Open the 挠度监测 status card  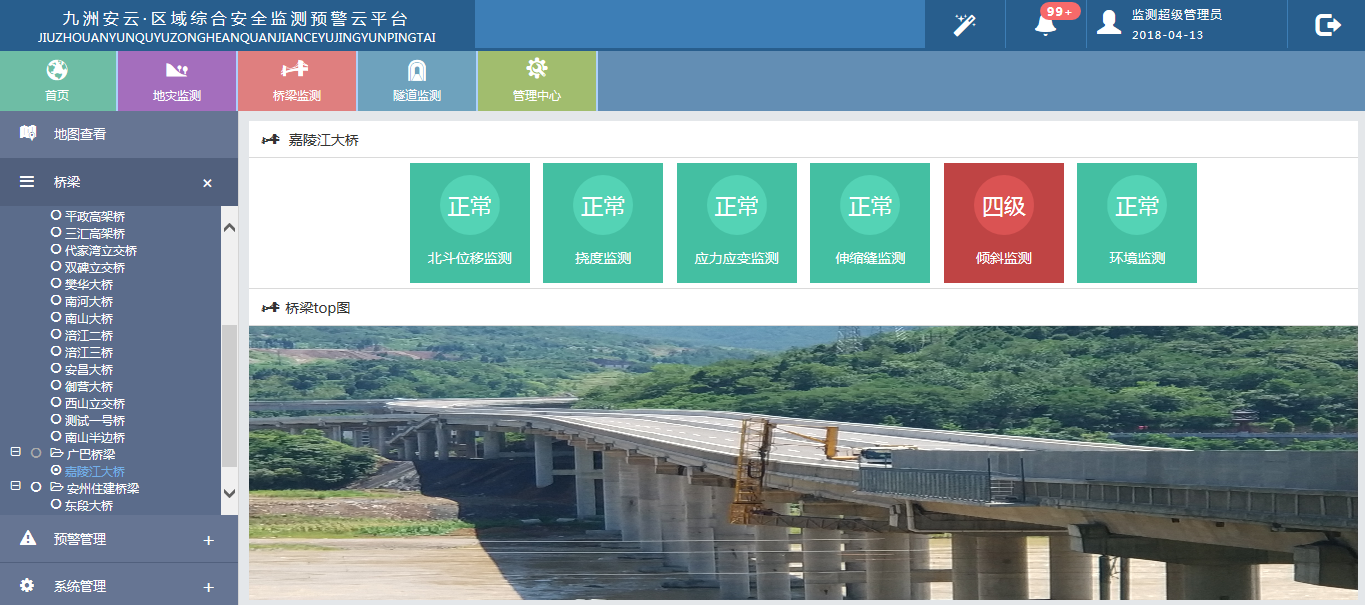tap(603, 223)
